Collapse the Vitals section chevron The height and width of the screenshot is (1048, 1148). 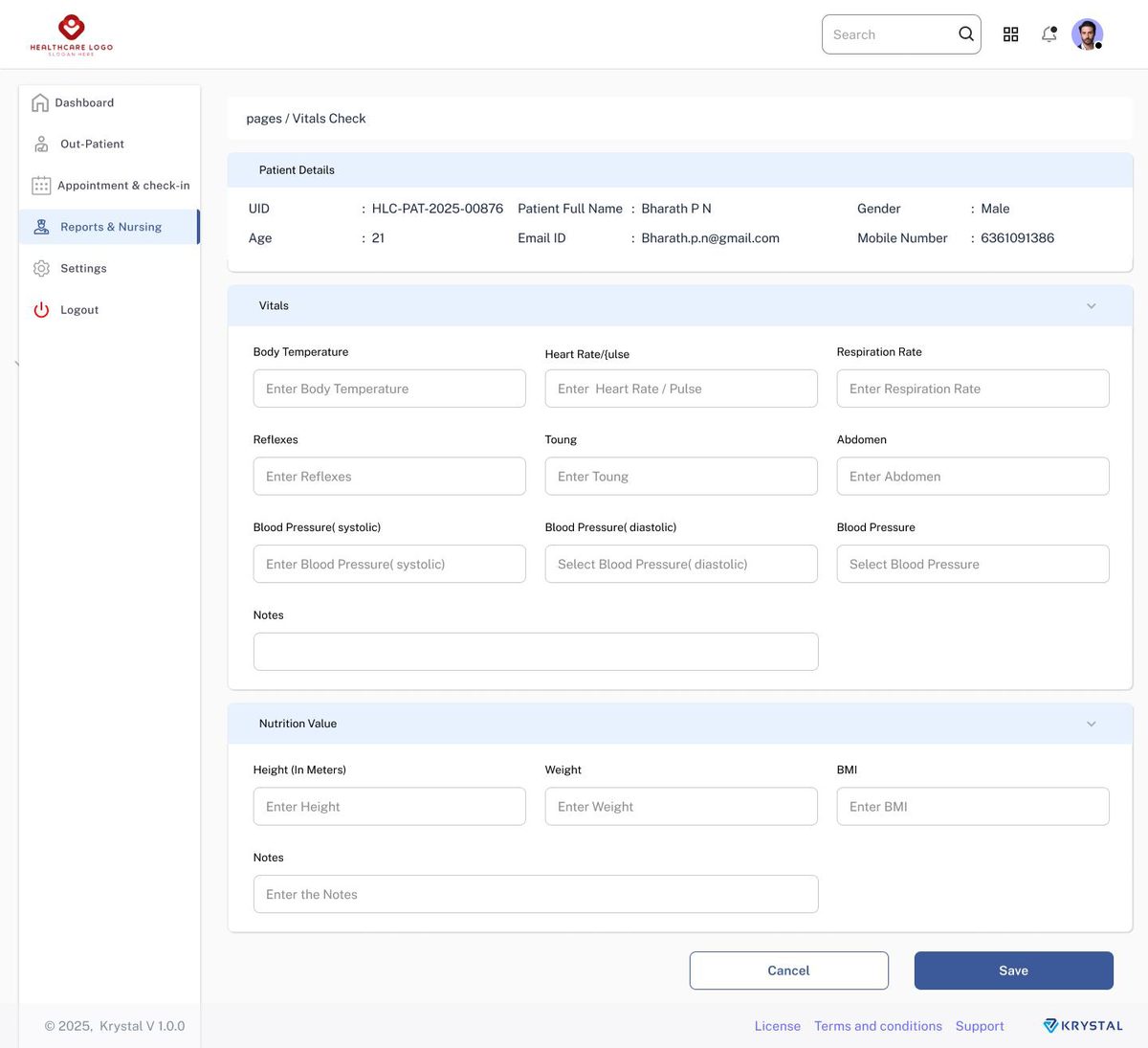1092,306
